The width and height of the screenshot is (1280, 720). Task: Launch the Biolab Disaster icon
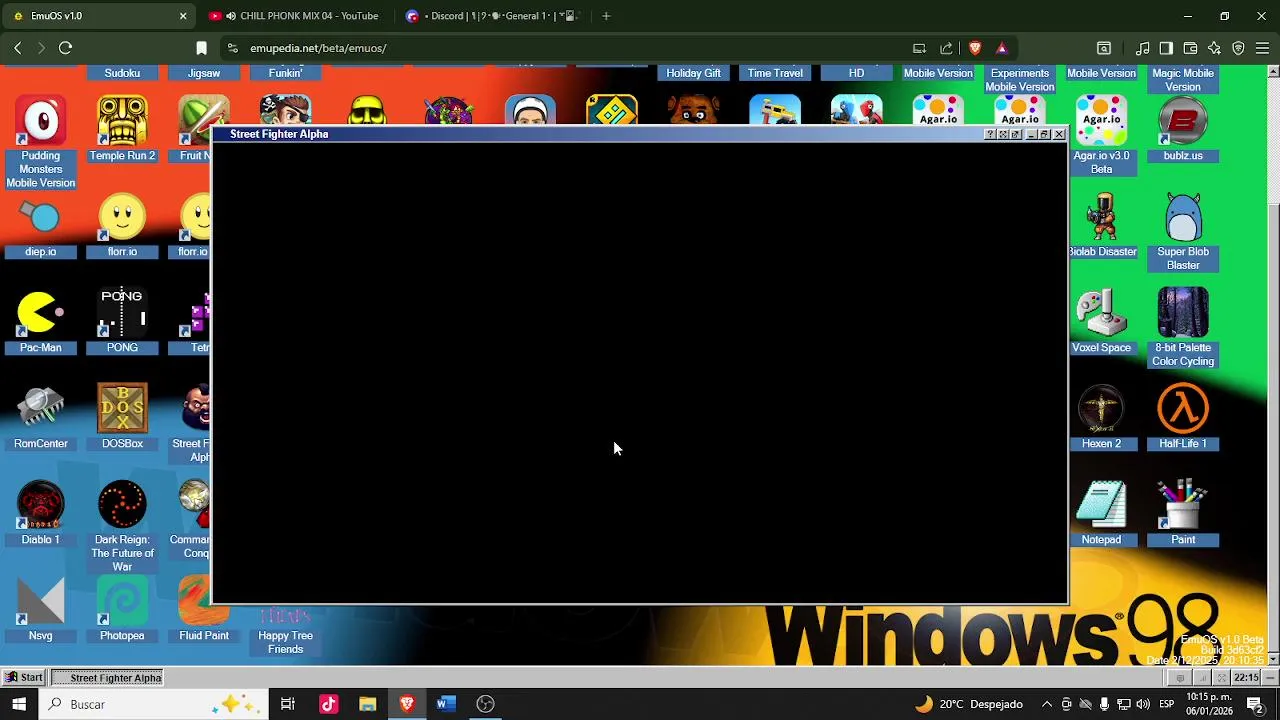(1101, 227)
